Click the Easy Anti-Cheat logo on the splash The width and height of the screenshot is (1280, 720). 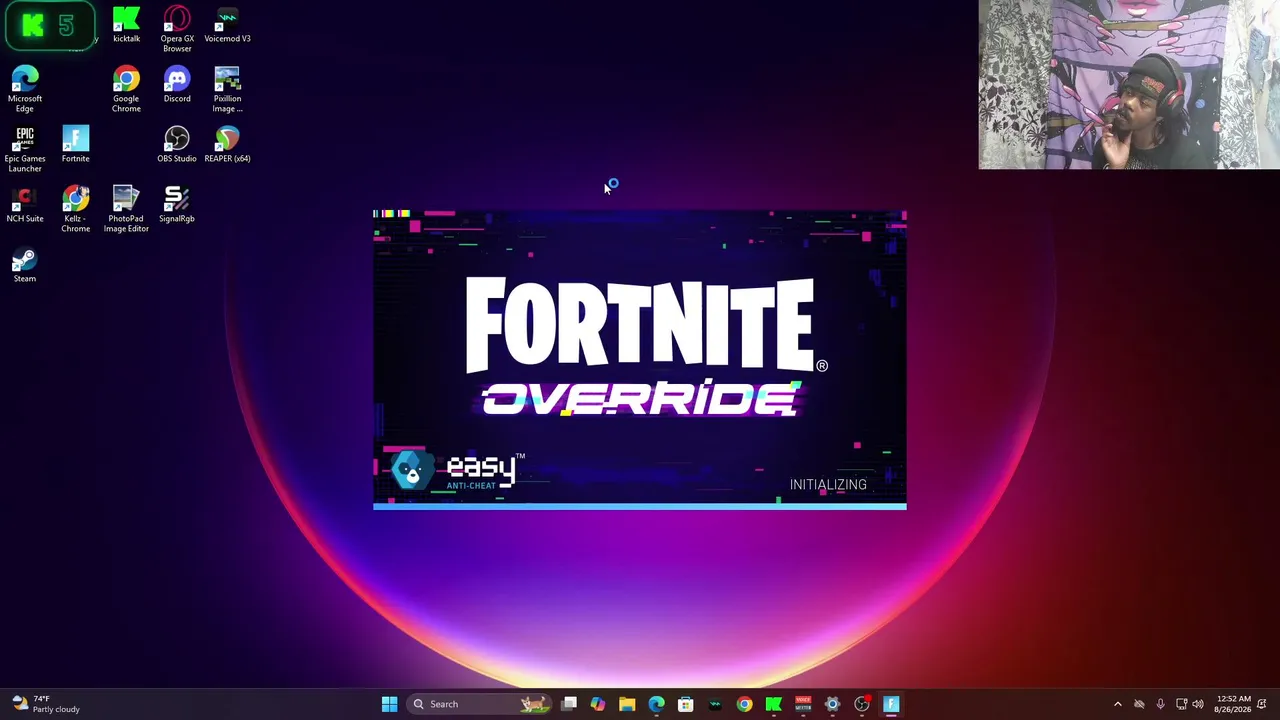click(457, 471)
